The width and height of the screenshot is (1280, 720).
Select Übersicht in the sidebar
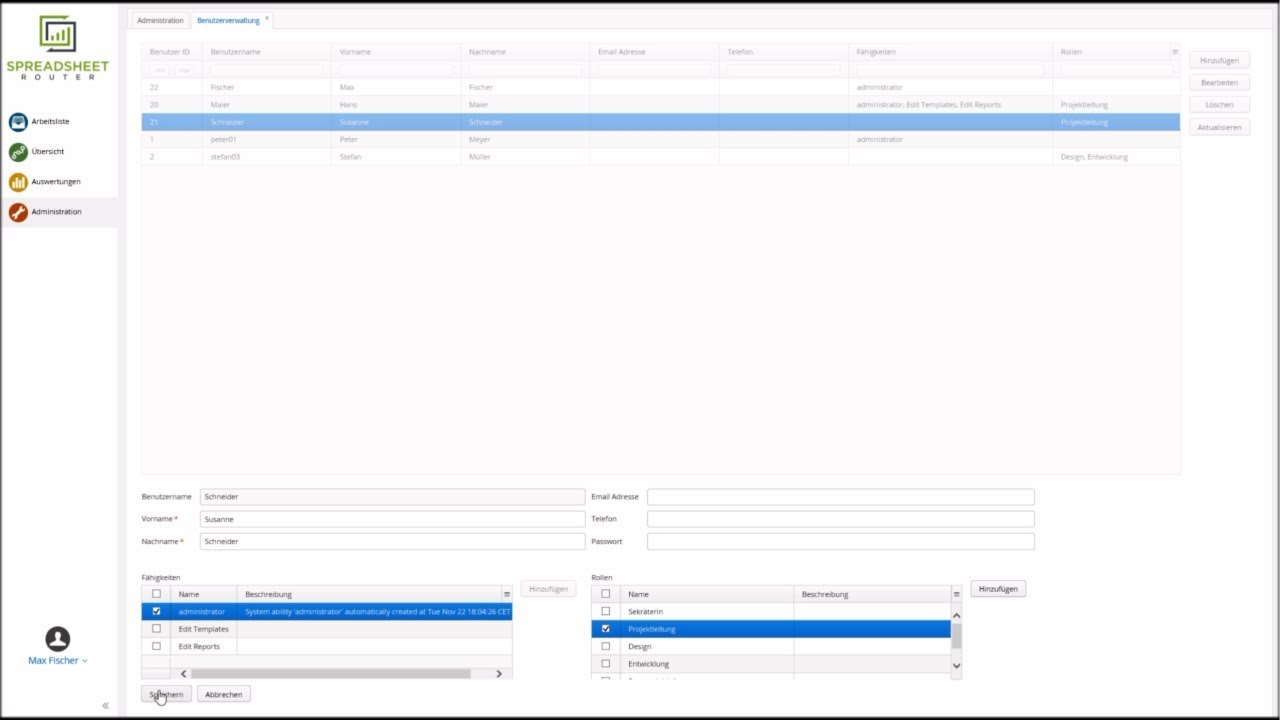tap(48, 152)
